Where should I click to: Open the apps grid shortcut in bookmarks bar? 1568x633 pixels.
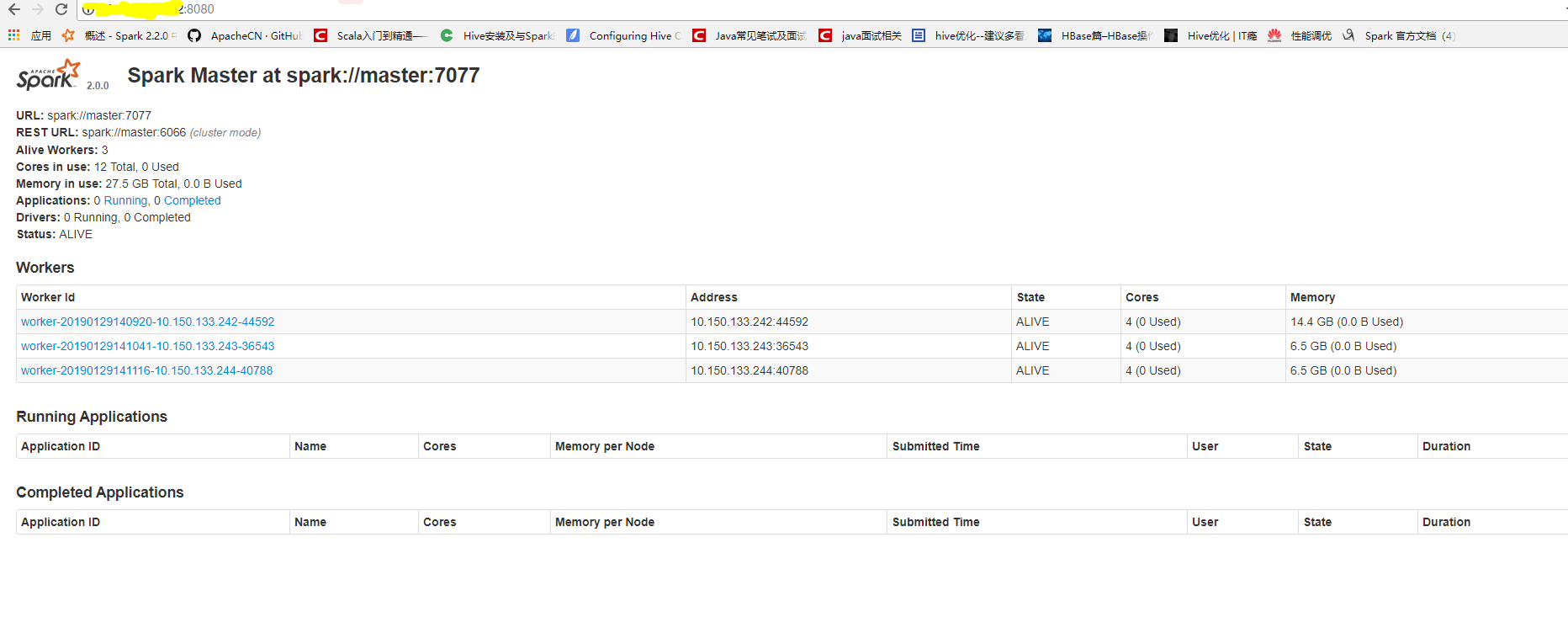coord(29,35)
